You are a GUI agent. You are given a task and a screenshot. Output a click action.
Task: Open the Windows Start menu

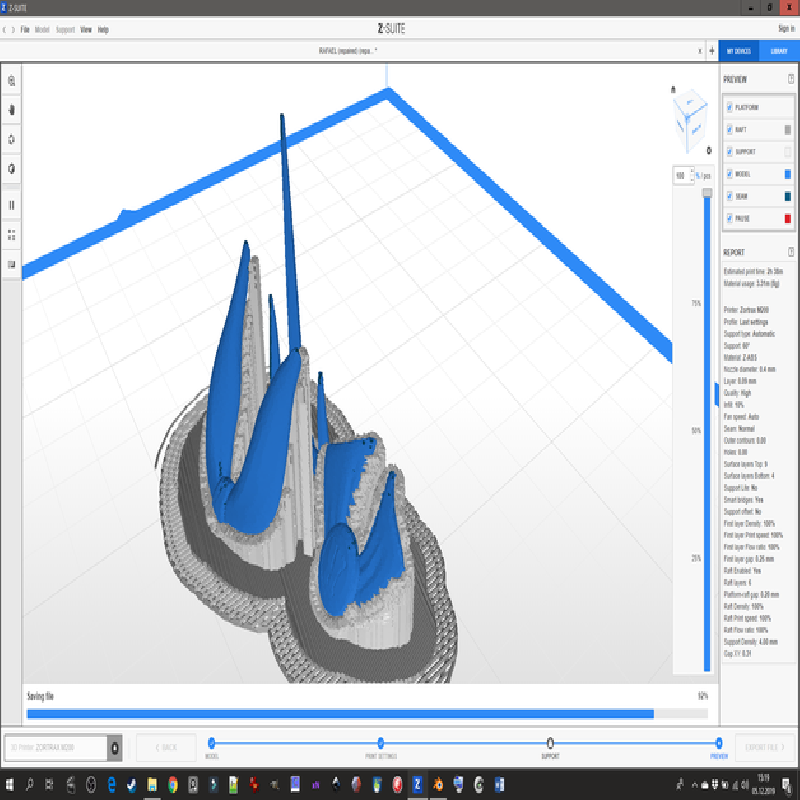tap(10, 783)
